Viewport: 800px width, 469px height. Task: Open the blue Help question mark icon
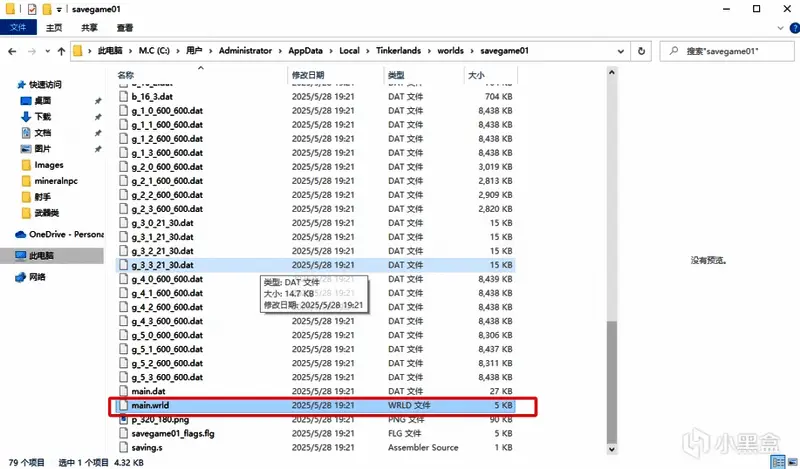click(x=791, y=28)
